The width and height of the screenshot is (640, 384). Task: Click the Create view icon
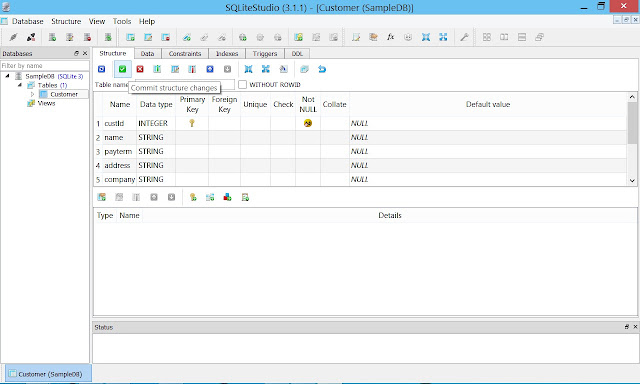click(x=298, y=37)
